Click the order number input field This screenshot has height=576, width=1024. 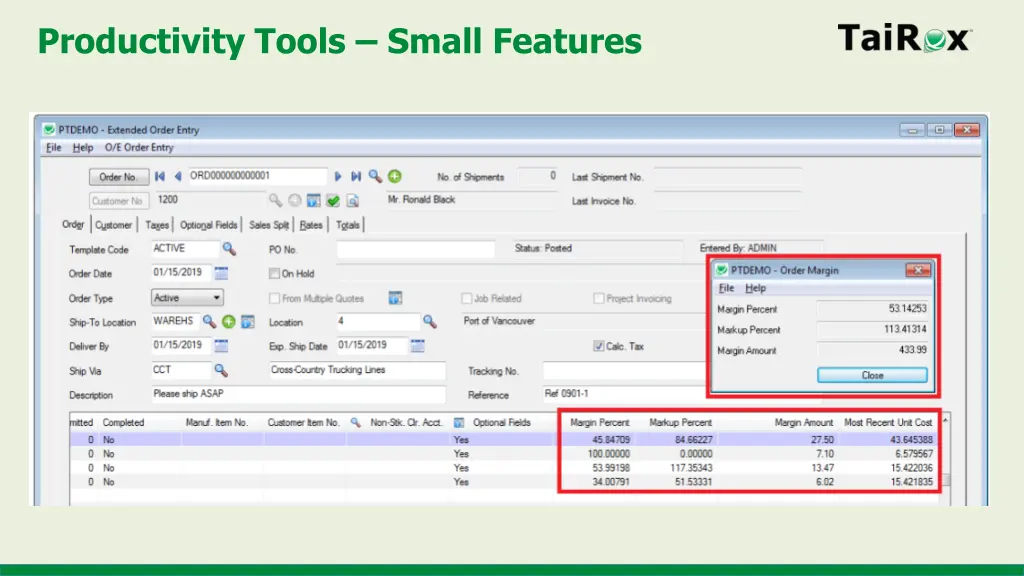click(257, 176)
